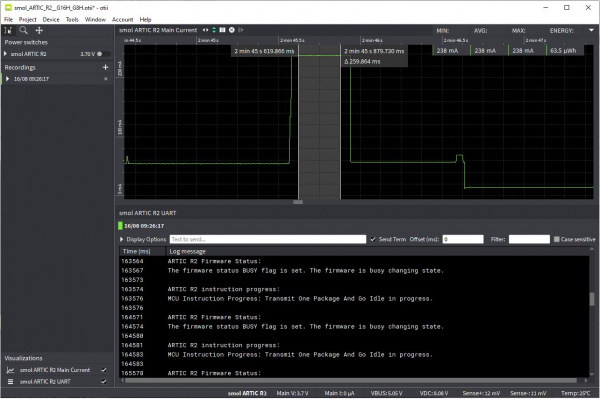Viewport: 600px width, 399px height.
Task: Click the Offset (ms) input field
Action: [463, 239]
